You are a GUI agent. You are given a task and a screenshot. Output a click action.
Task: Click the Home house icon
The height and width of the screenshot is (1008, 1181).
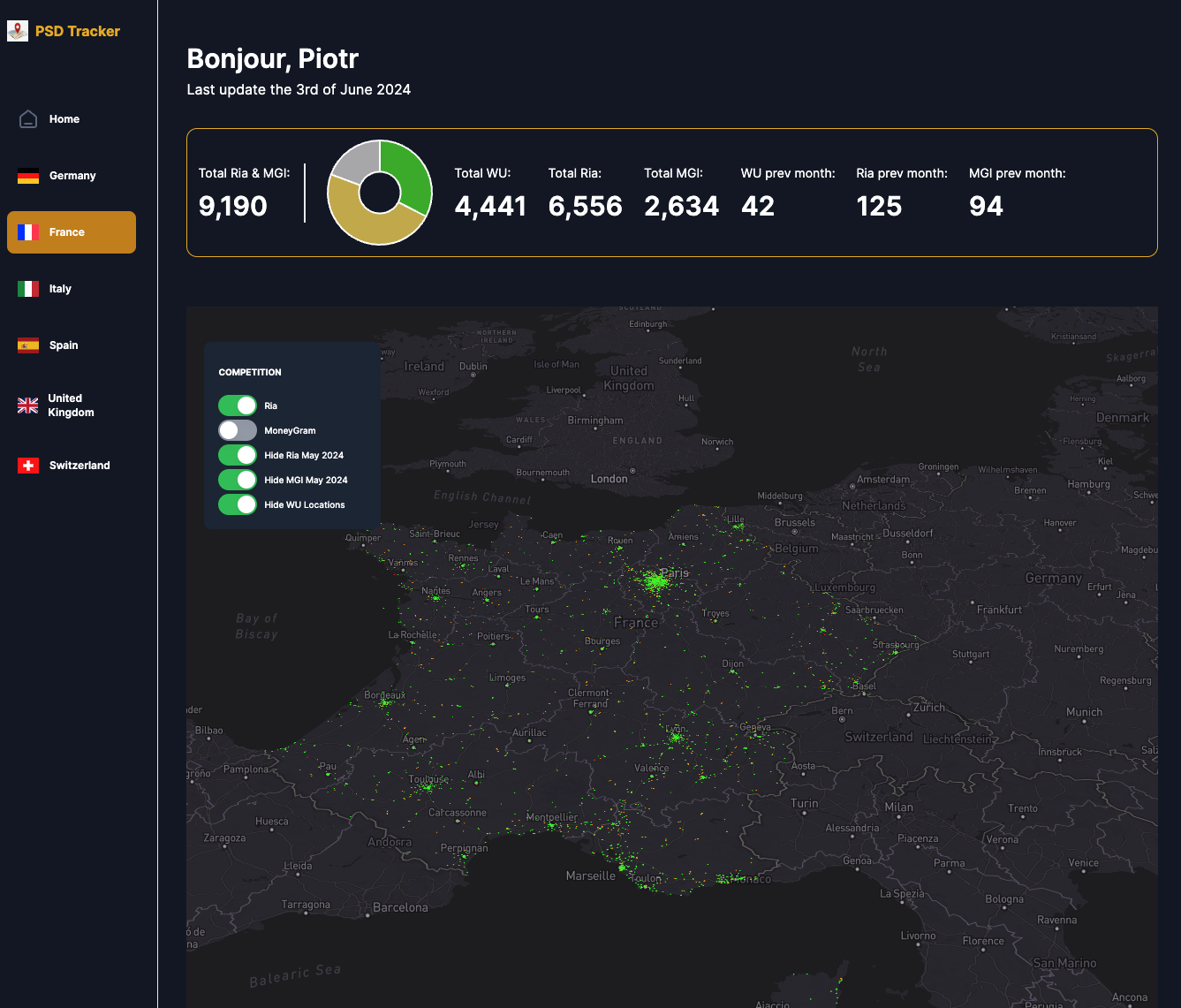28,119
